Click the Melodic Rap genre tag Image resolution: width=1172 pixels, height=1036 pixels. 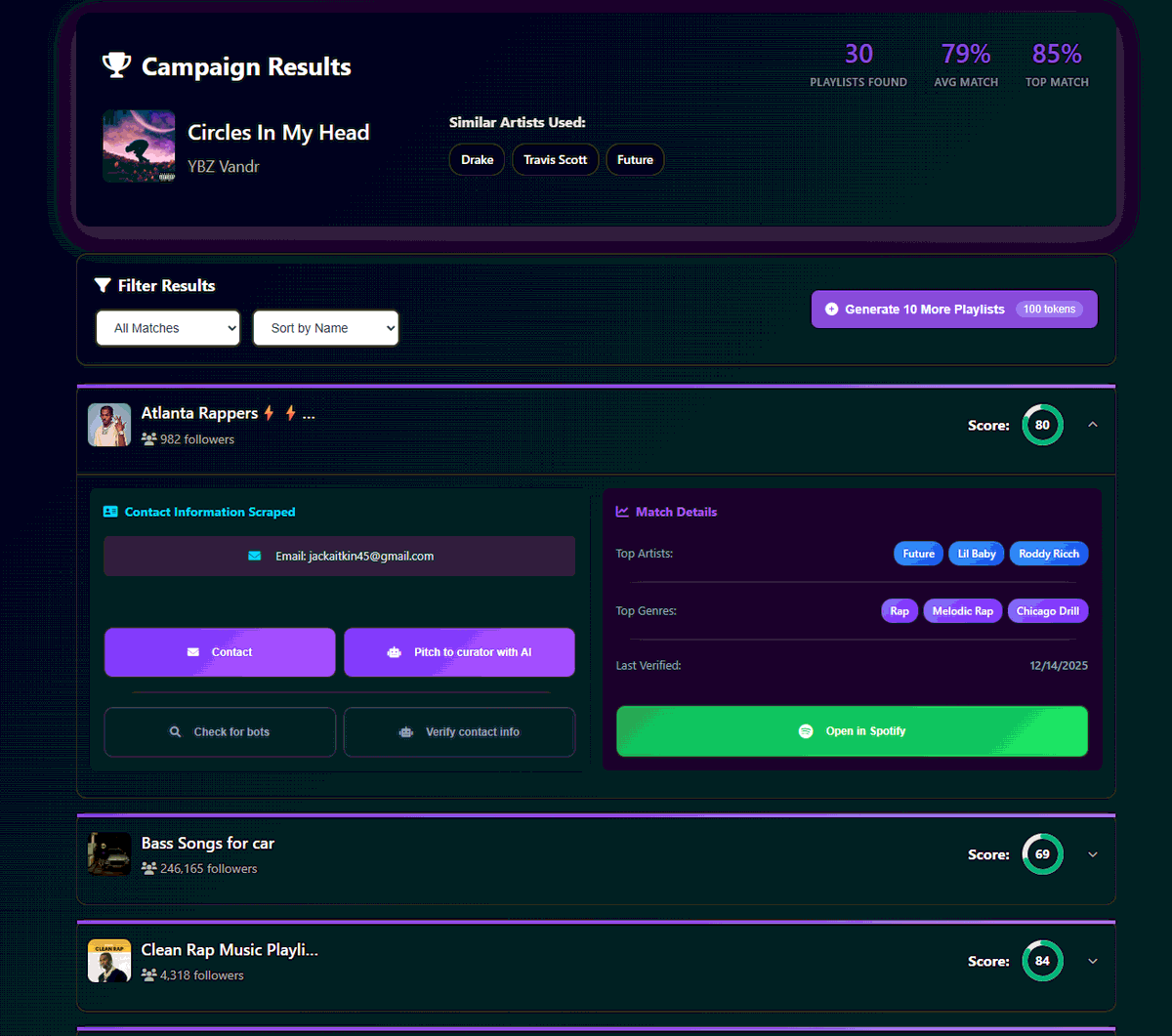point(962,611)
